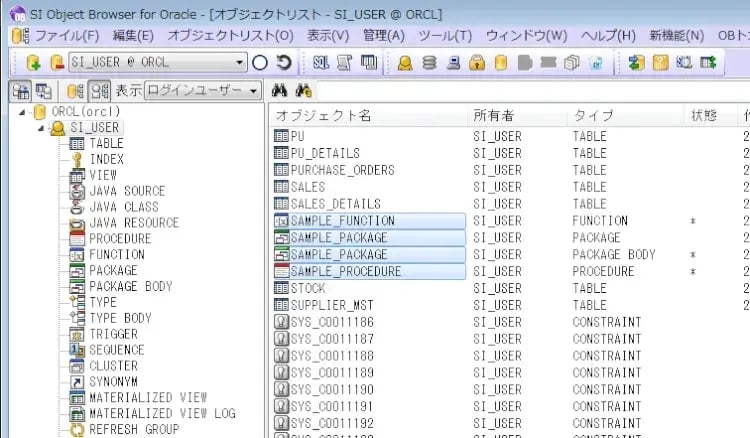Select TRIGGER in the object tree
The width and height of the screenshot is (750, 438).
coord(113,334)
